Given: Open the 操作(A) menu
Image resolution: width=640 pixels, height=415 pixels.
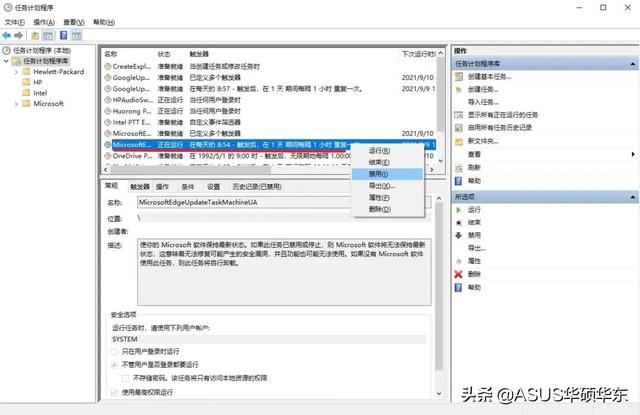Looking at the screenshot, I should tap(44, 22).
